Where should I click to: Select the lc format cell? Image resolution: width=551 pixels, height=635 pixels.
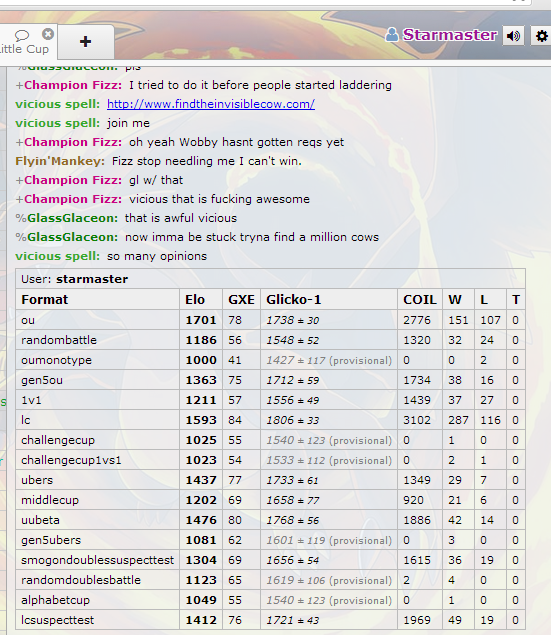click(x=98, y=420)
